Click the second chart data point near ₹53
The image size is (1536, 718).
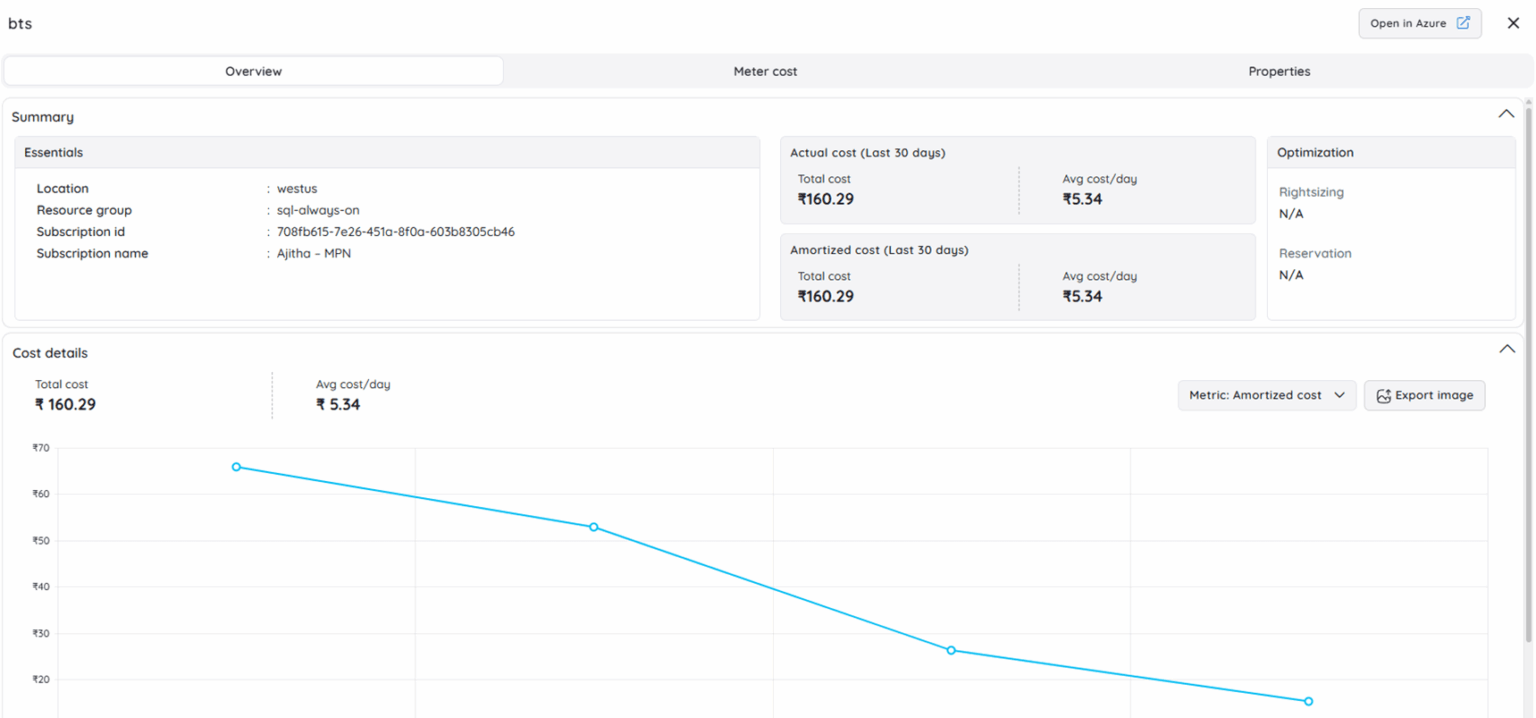point(593,527)
